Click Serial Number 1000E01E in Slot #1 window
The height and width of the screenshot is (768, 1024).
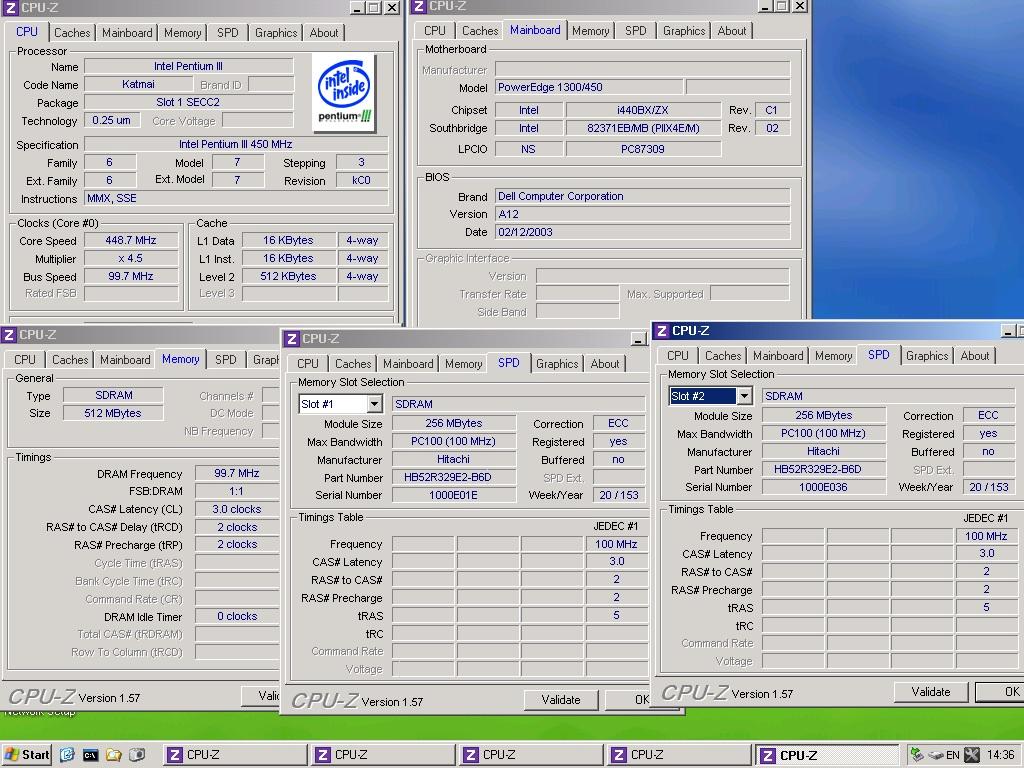[x=453, y=495]
